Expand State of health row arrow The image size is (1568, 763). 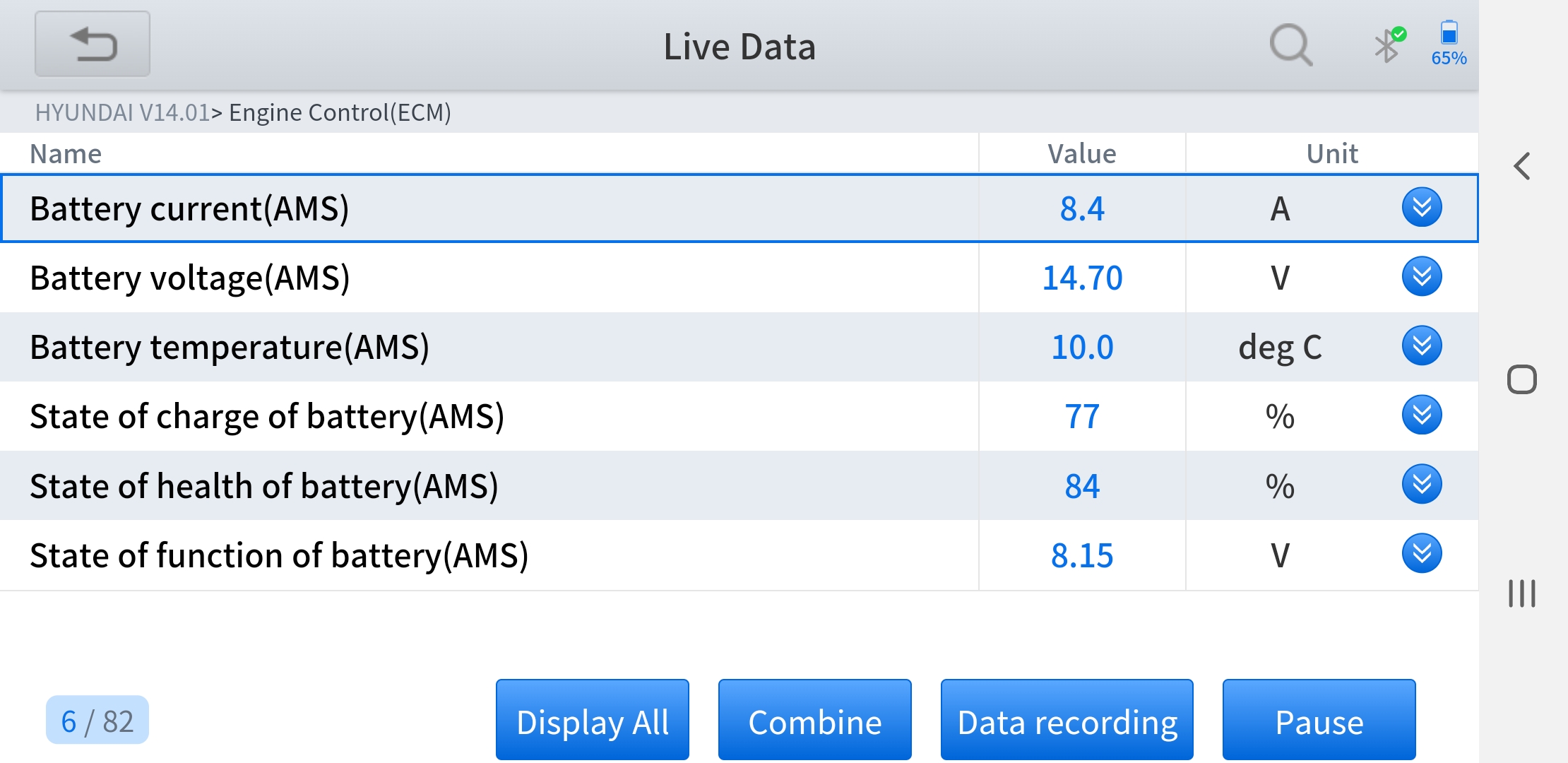pyautogui.click(x=1421, y=485)
